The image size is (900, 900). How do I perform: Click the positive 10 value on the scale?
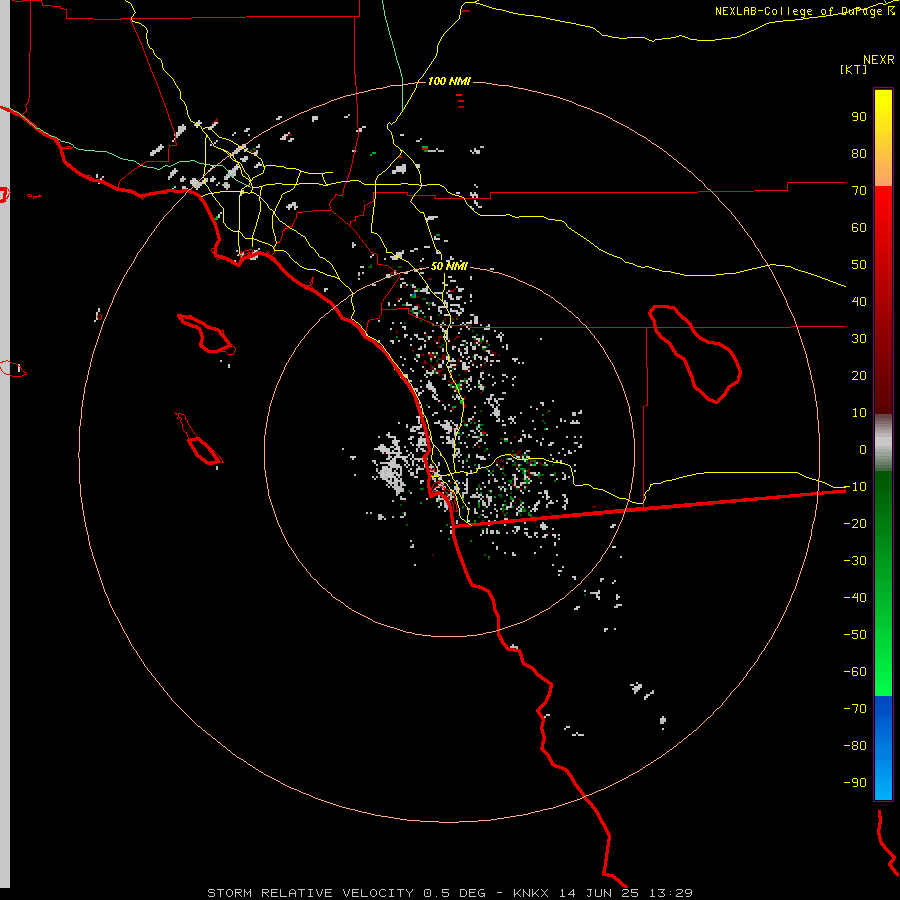[x=859, y=413]
